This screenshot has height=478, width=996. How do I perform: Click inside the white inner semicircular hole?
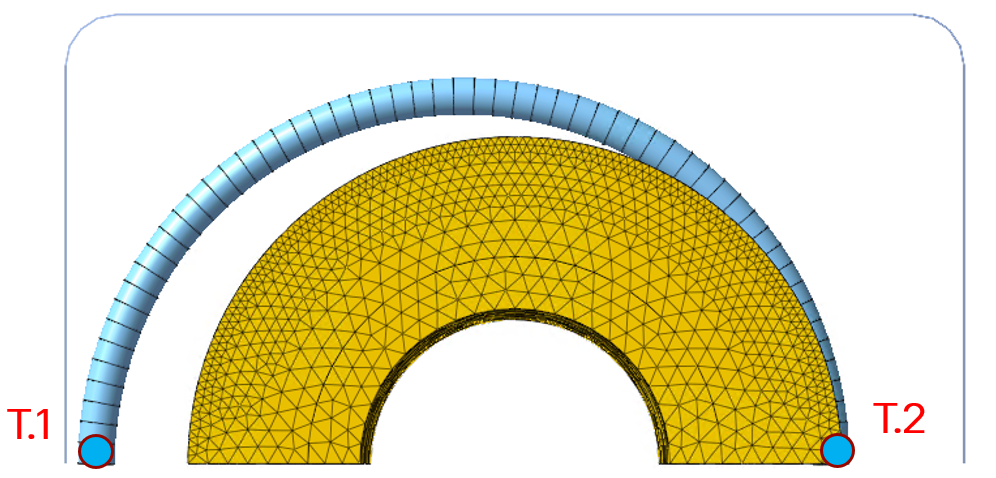[x=517, y=400]
